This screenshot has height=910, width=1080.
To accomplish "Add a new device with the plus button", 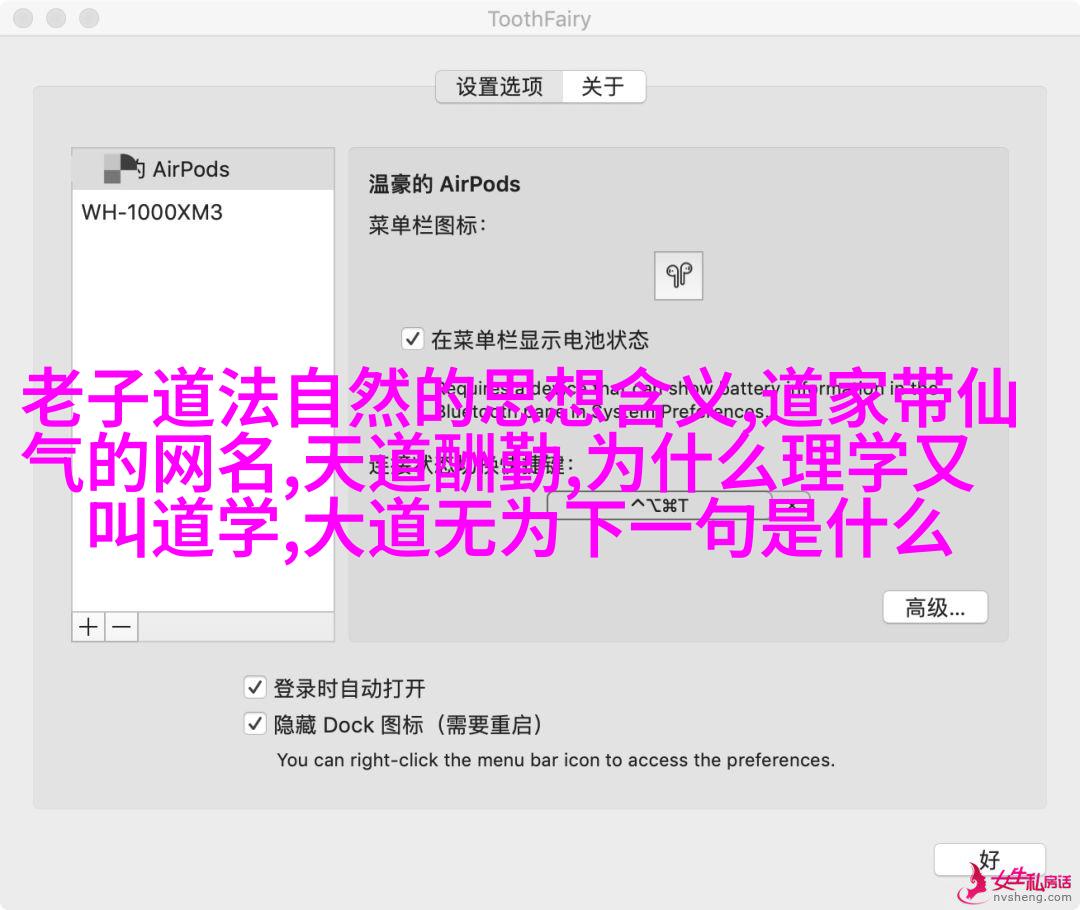I will pos(89,627).
